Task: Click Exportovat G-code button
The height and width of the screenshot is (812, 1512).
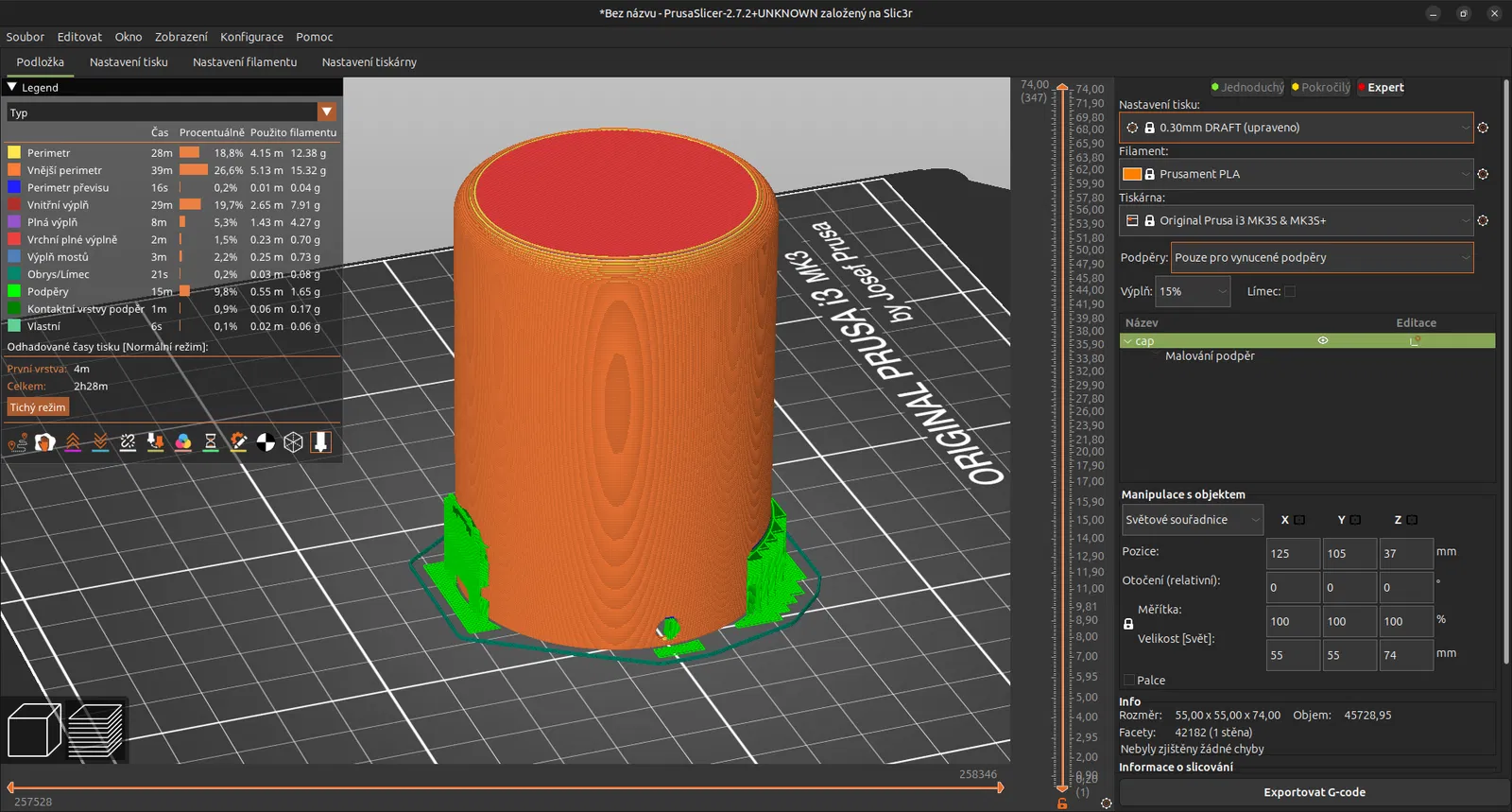Action: [x=1314, y=792]
